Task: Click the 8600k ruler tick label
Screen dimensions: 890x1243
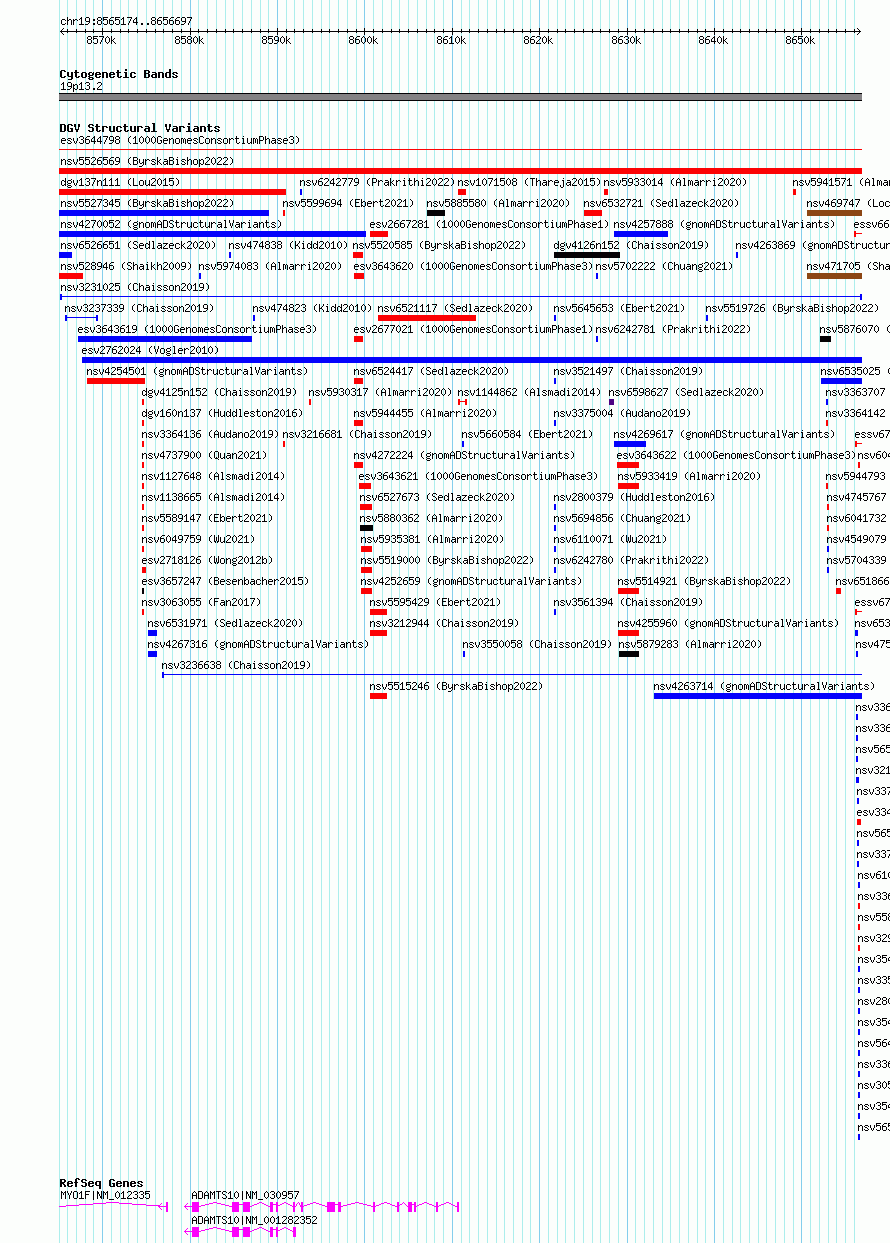Action: 363,40
